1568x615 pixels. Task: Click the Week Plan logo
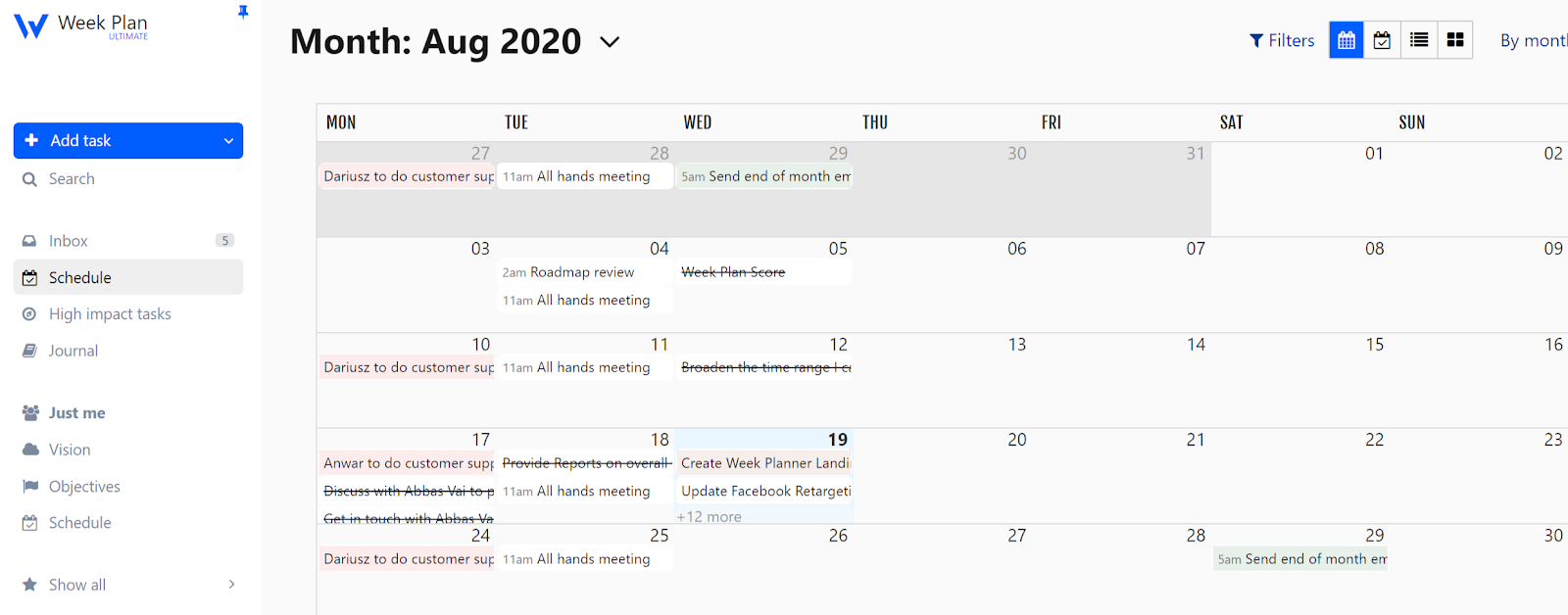80,25
